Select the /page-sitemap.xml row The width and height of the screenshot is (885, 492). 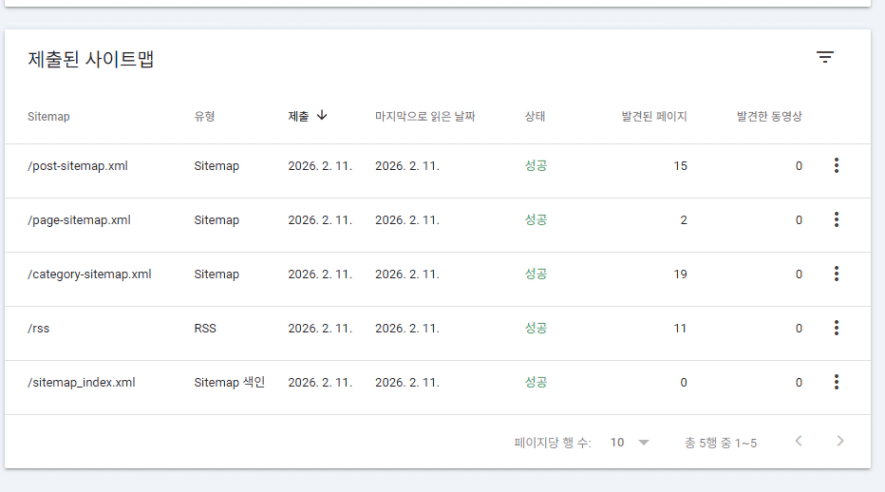pyautogui.click(x=79, y=220)
